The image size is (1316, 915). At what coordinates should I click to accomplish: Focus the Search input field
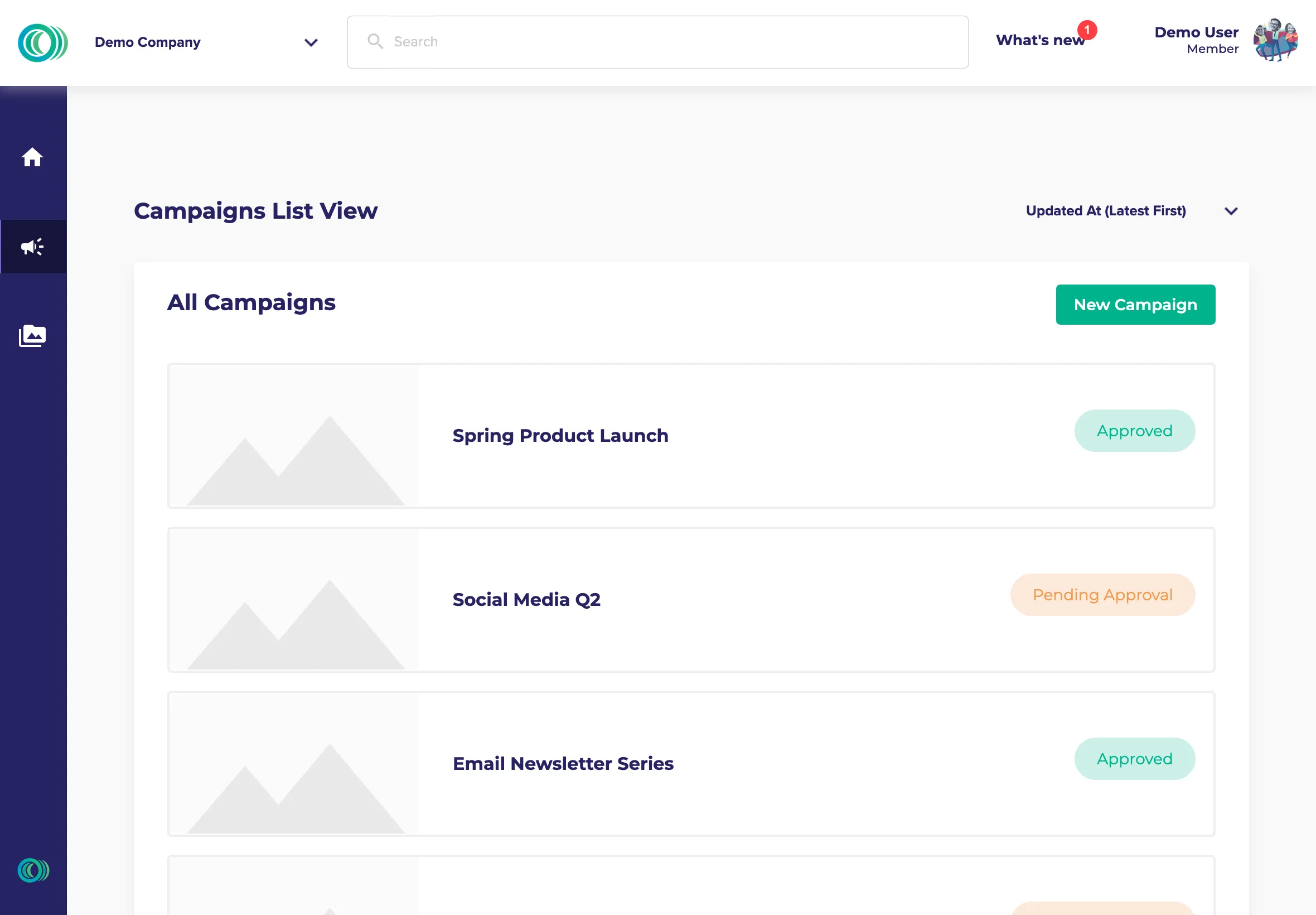coord(657,42)
